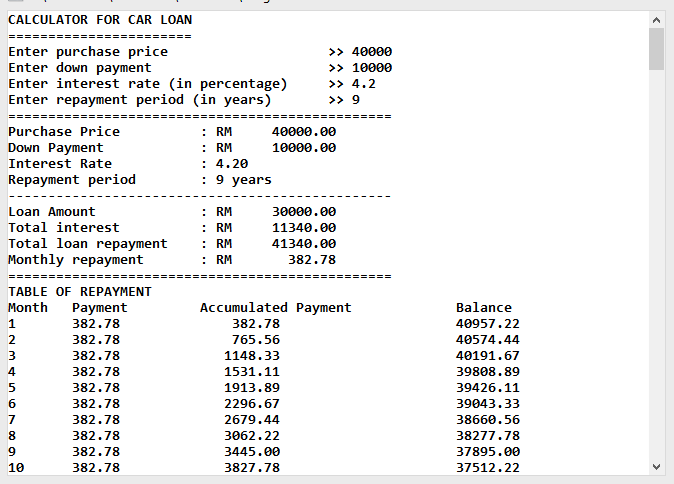Click 'Enter interest rate (in percentage)' prompt
674x484 pixels.
pos(148,84)
